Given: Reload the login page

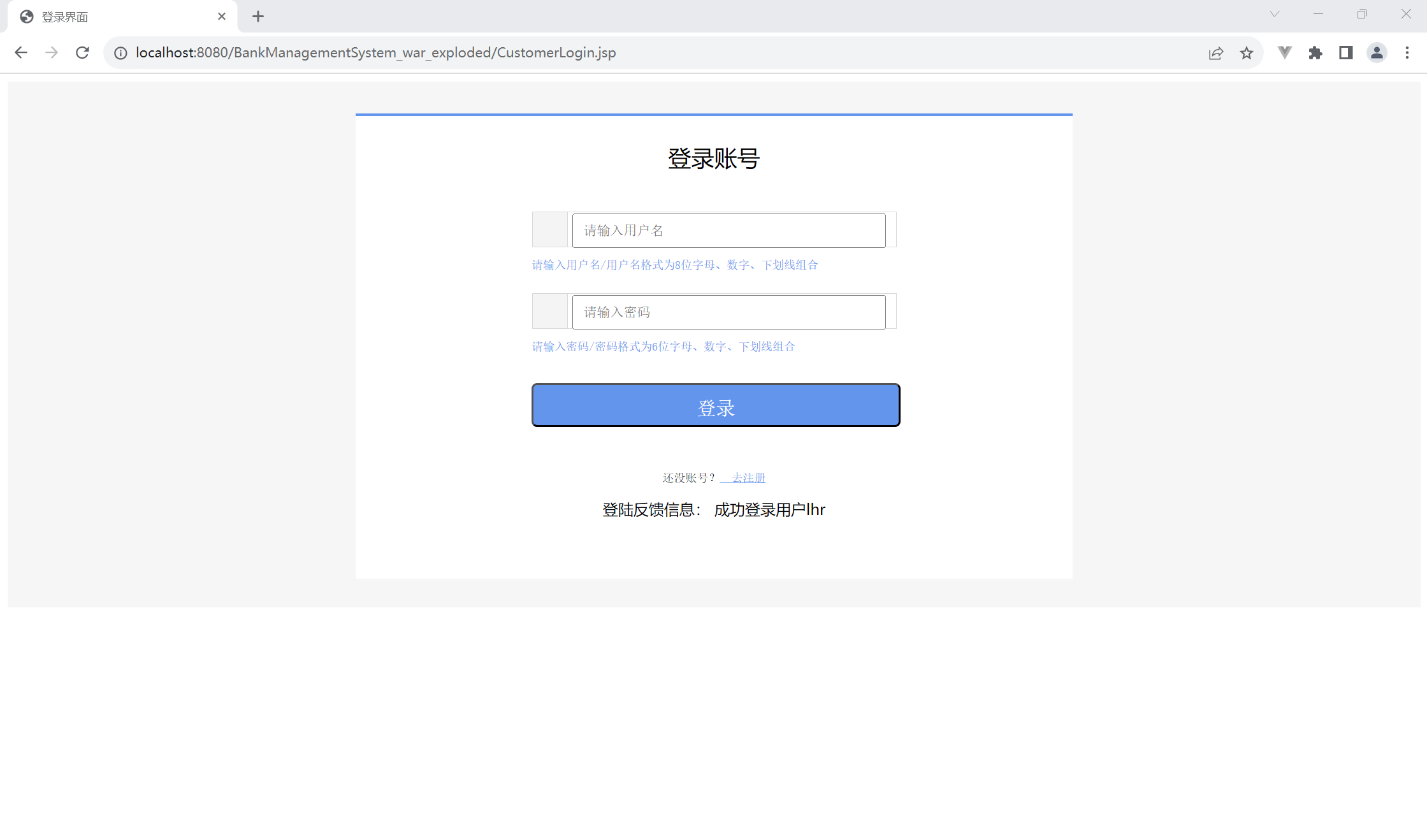Looking at the screenshot, I should [82, 53].
